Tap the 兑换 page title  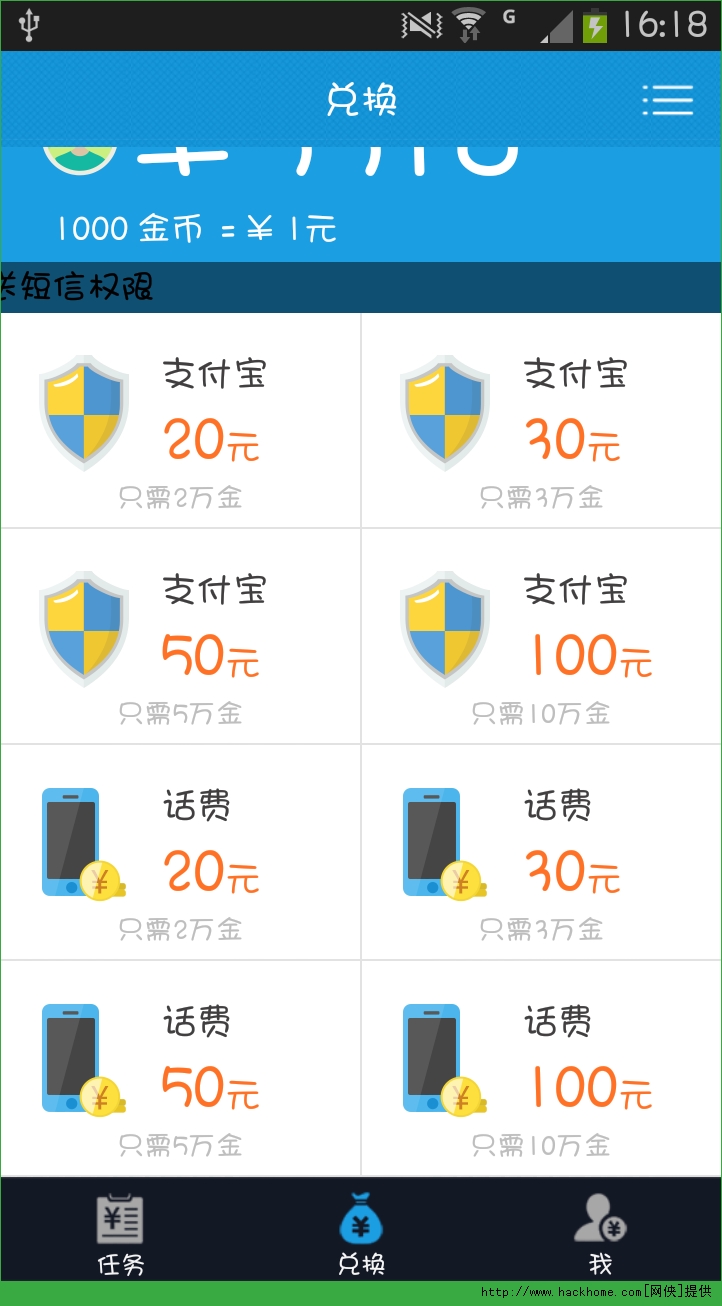click(x=361, y=99)
